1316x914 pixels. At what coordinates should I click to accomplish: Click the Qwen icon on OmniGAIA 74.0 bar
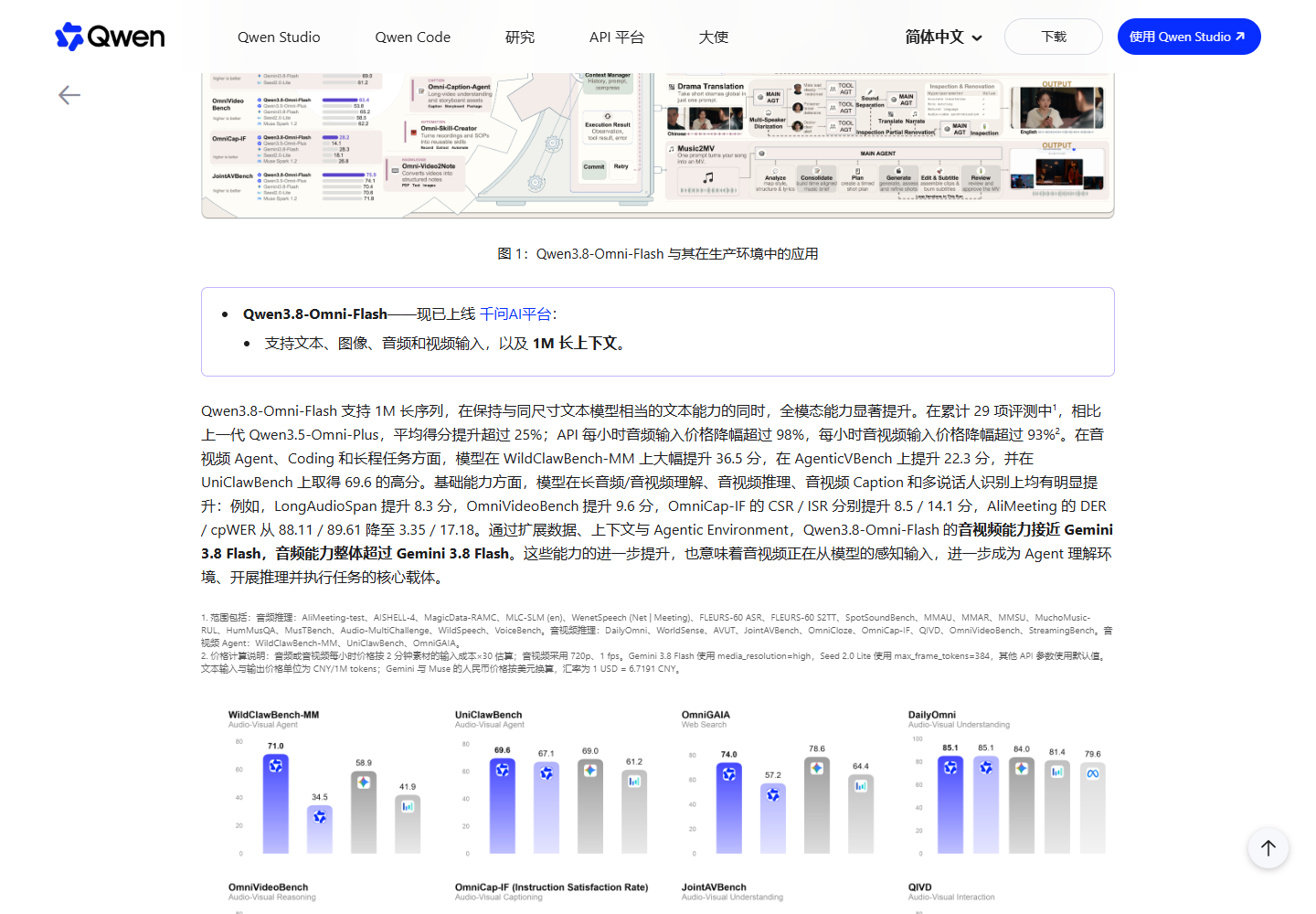(729, 774)
